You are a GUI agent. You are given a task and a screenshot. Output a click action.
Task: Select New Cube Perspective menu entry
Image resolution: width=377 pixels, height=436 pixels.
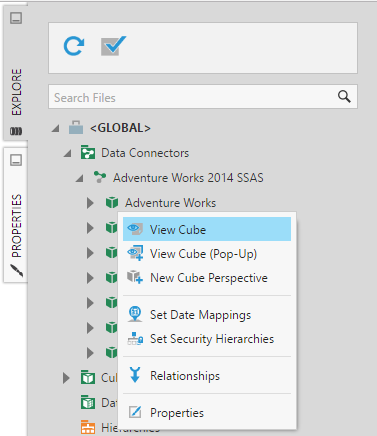pyautogui.click(x=207, y=278)
